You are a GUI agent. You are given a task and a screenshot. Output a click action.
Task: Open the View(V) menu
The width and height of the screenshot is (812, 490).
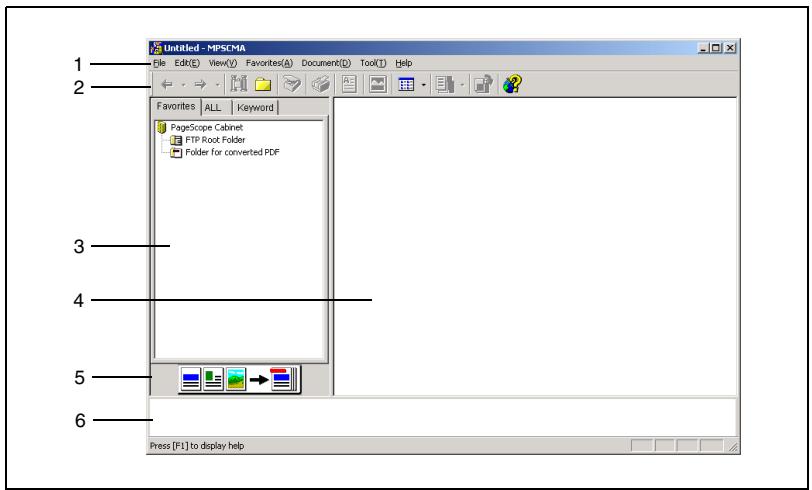tap(223, 63)
